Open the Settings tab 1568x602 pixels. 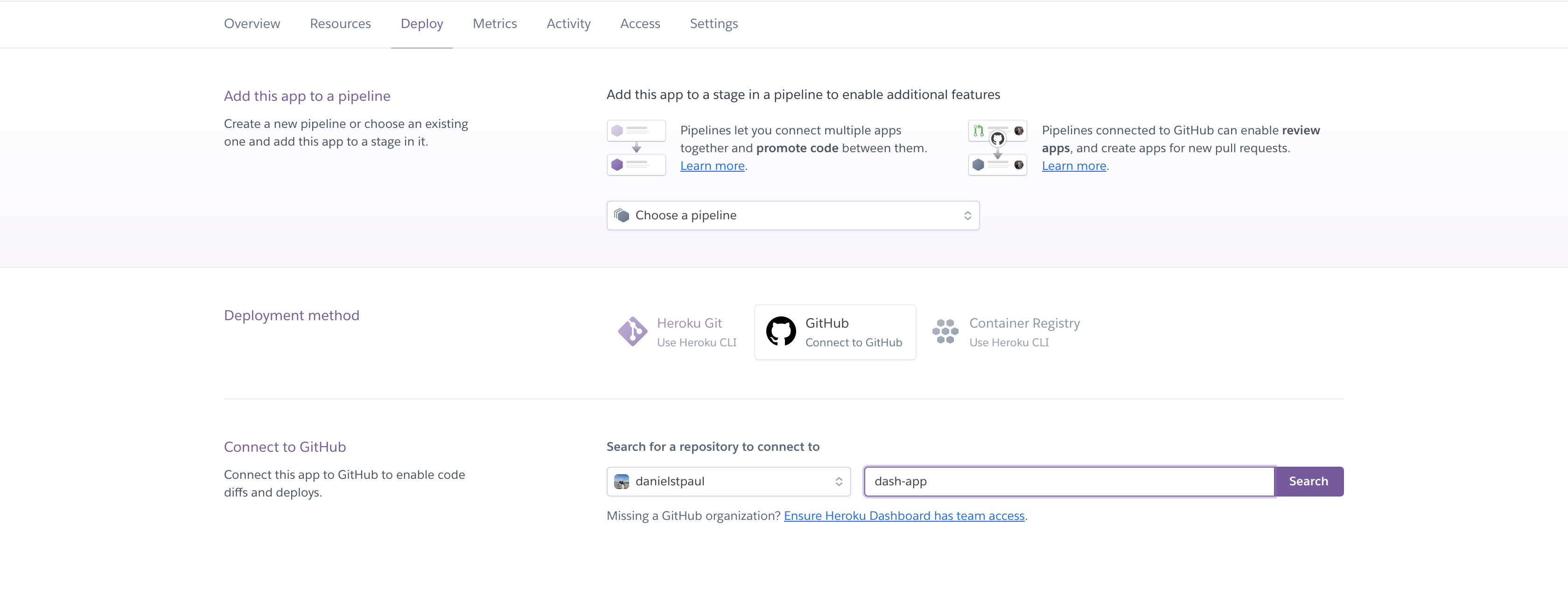click(x=714, y=24)
